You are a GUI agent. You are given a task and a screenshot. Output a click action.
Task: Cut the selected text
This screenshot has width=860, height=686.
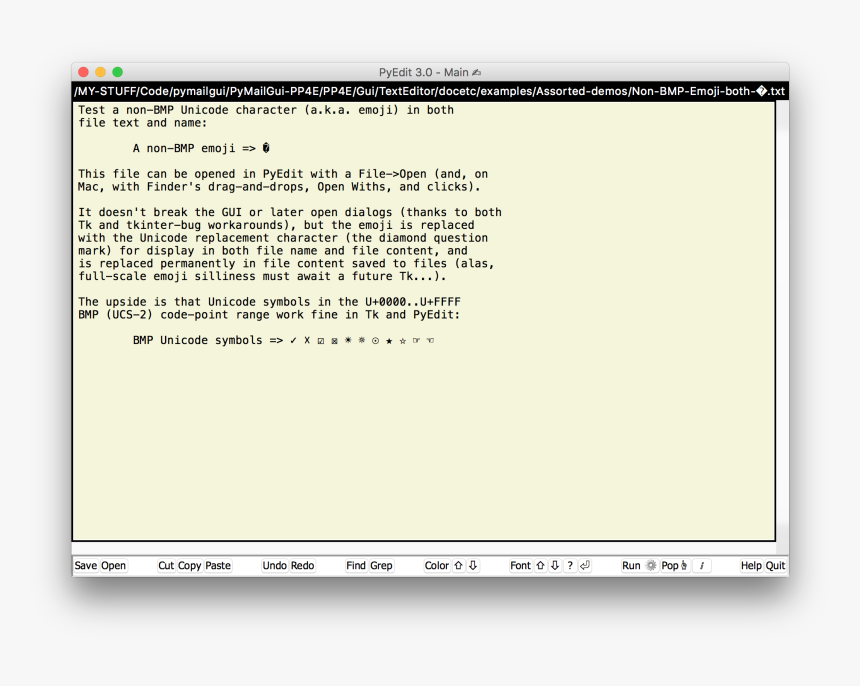coord(166,565)
